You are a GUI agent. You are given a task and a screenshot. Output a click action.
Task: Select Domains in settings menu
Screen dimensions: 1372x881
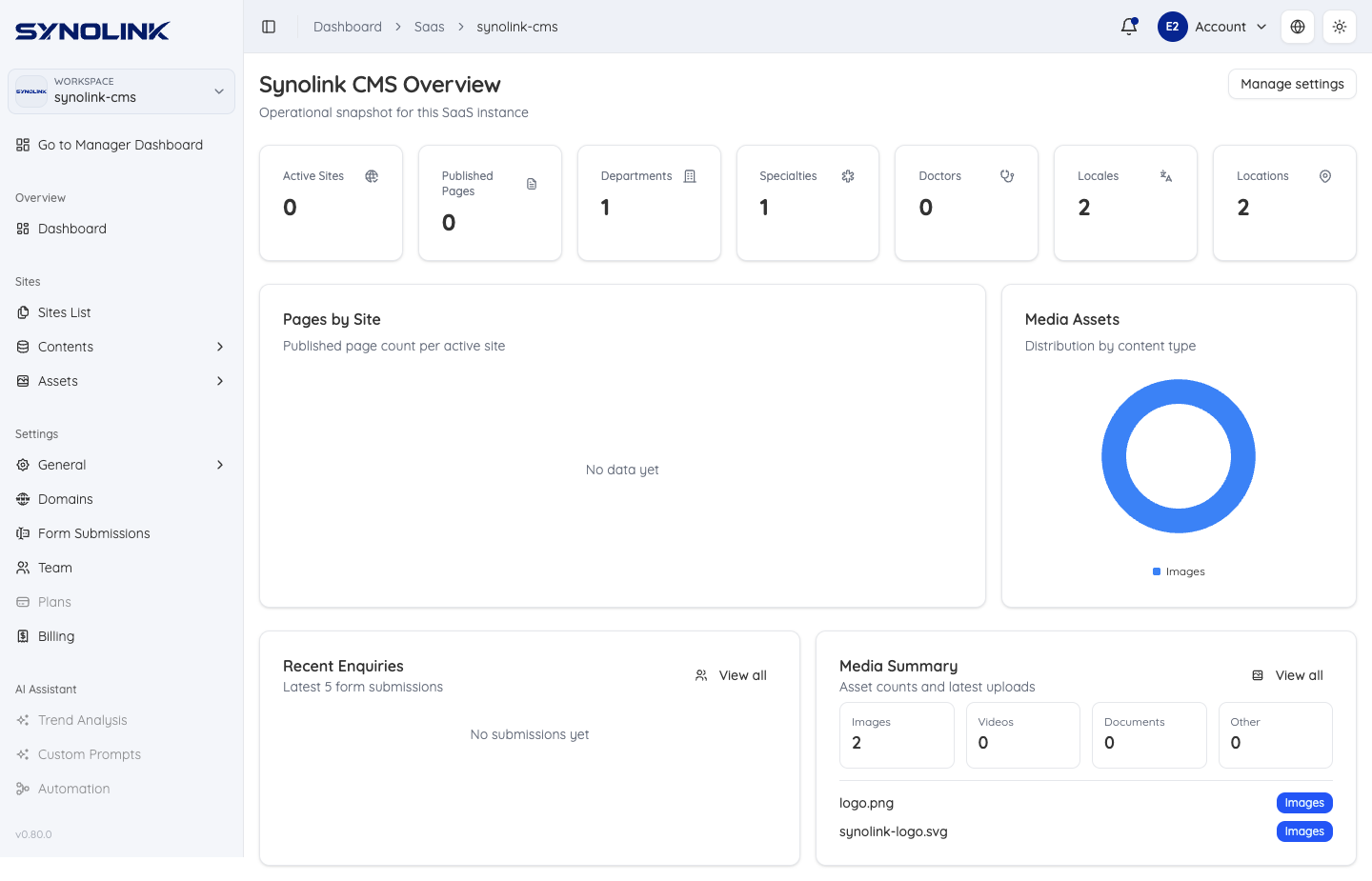point(121,499)
